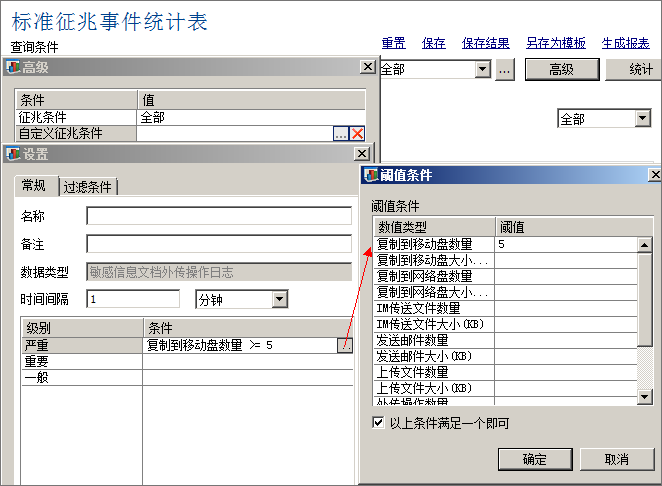
Task: Click scroll up arrow in threshold list
Action: (x=645, y=245)
